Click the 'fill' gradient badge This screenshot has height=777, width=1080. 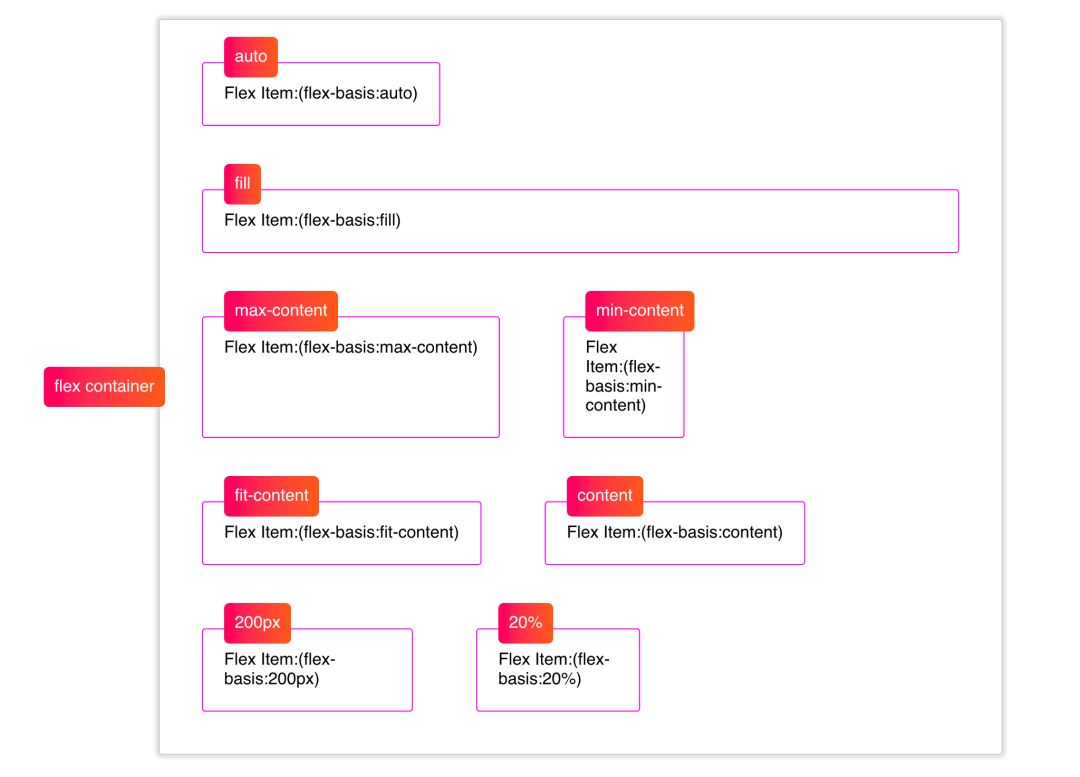(242, 184)
